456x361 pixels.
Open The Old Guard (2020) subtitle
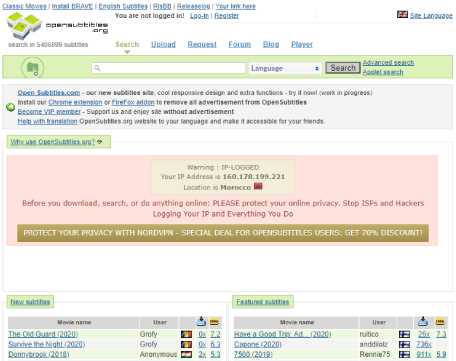pos(43,334)
